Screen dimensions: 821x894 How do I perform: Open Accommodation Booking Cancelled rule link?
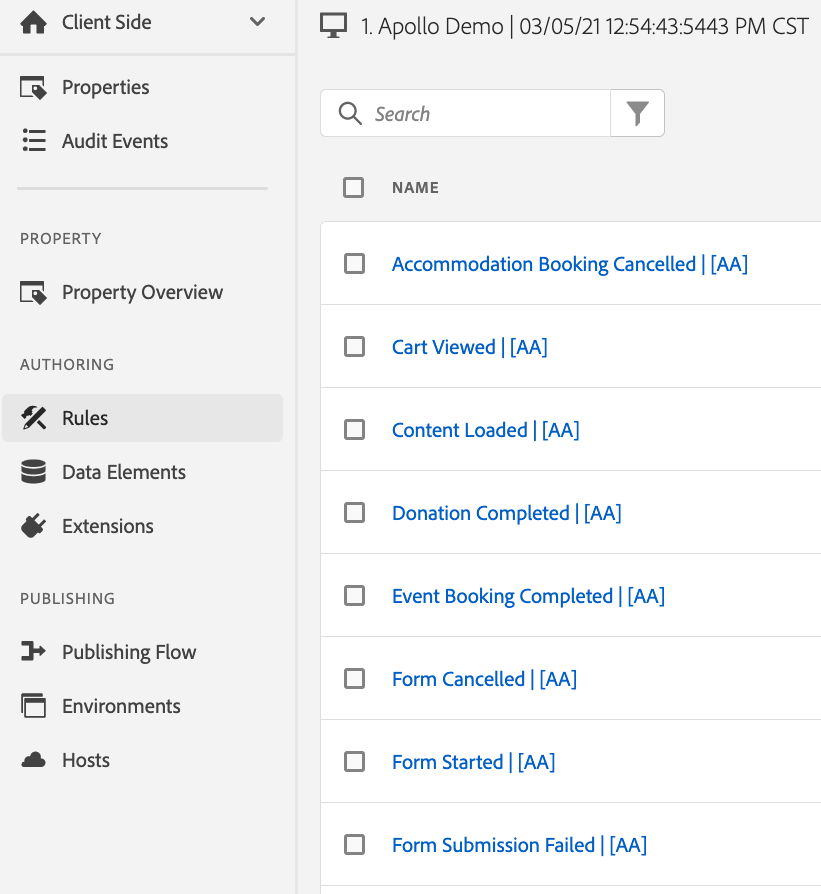tap(570, 264)
